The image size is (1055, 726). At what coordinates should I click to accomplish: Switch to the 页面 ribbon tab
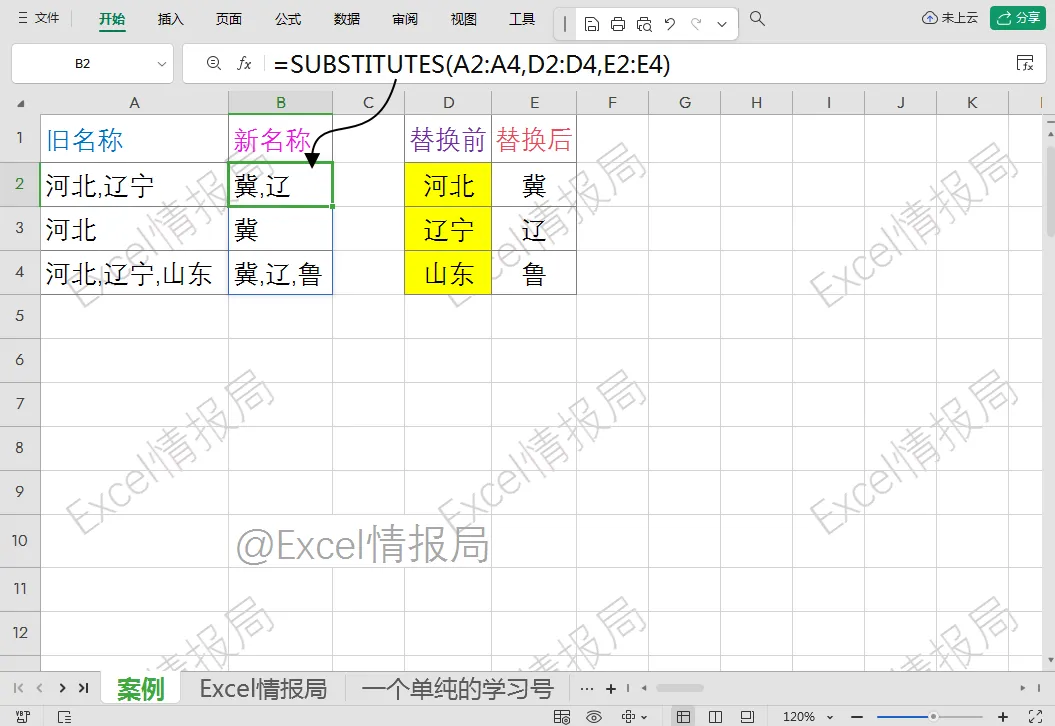click(229, 19)
